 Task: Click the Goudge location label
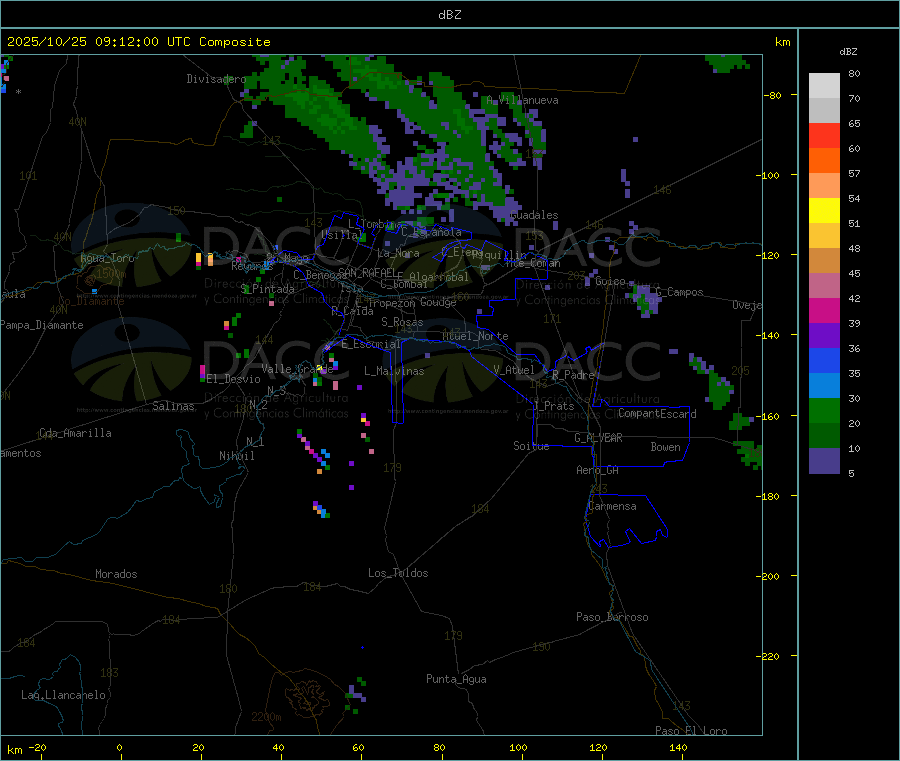tap(438, 302)
